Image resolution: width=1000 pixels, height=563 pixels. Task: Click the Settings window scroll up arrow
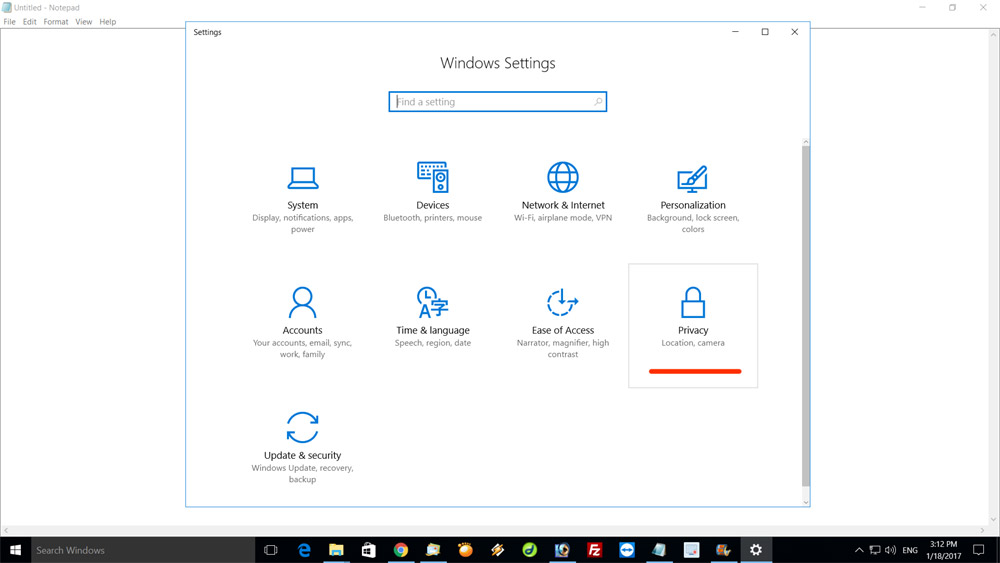[x=805, y=142]
